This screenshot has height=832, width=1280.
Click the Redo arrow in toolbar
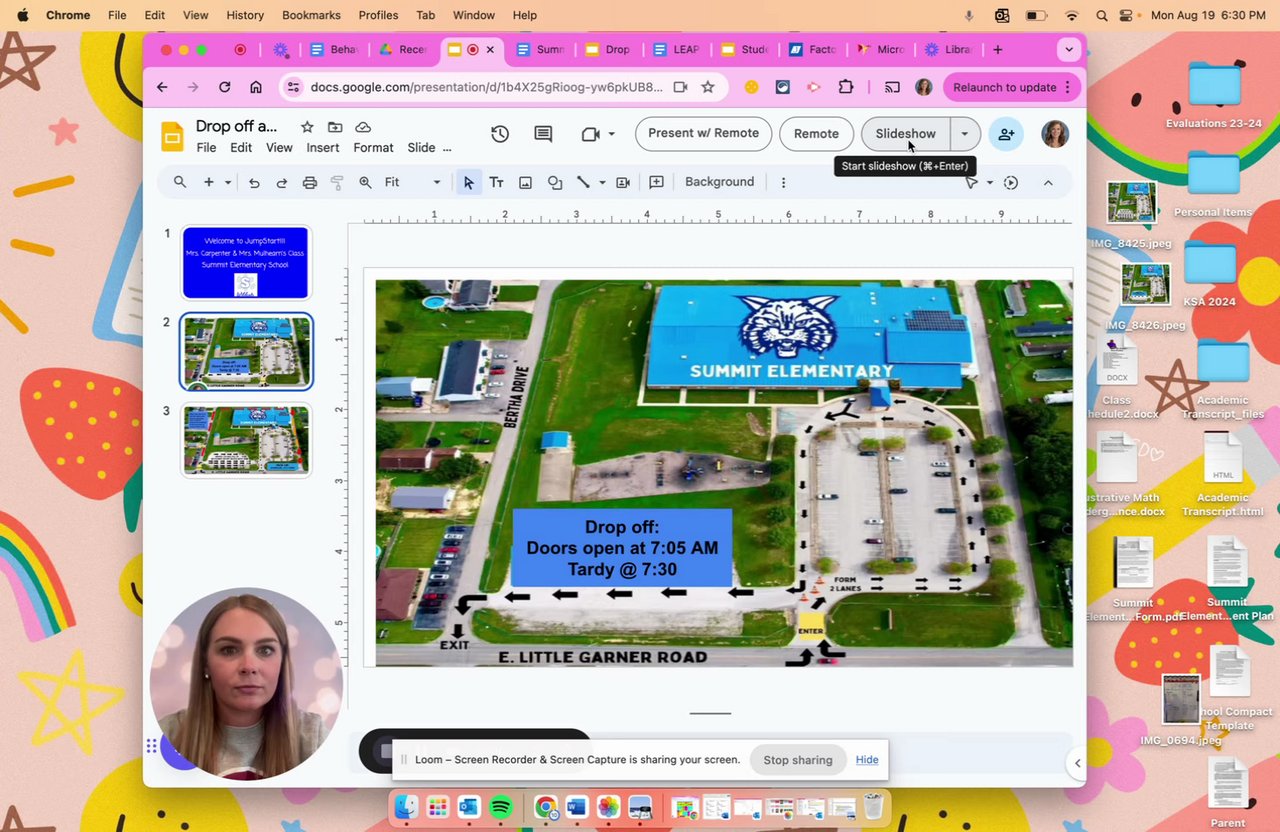tap(281, 183)
